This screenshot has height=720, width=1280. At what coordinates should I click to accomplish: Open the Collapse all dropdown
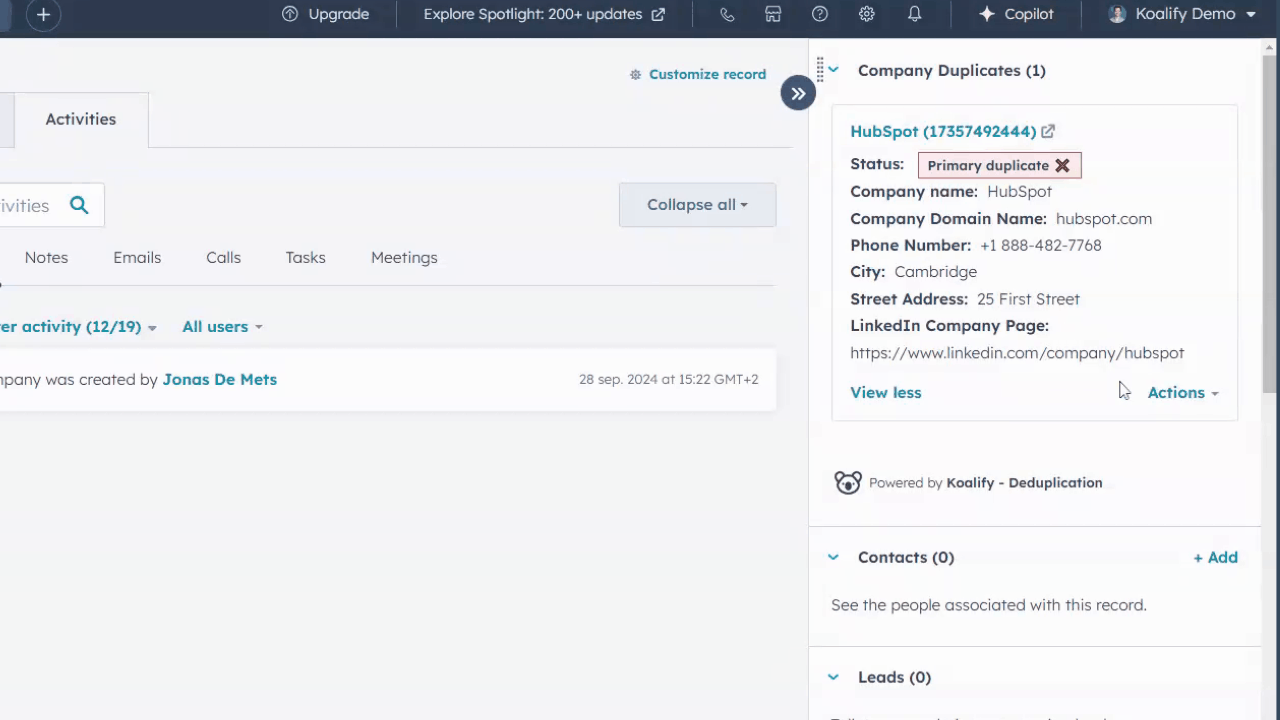(697, 204)
